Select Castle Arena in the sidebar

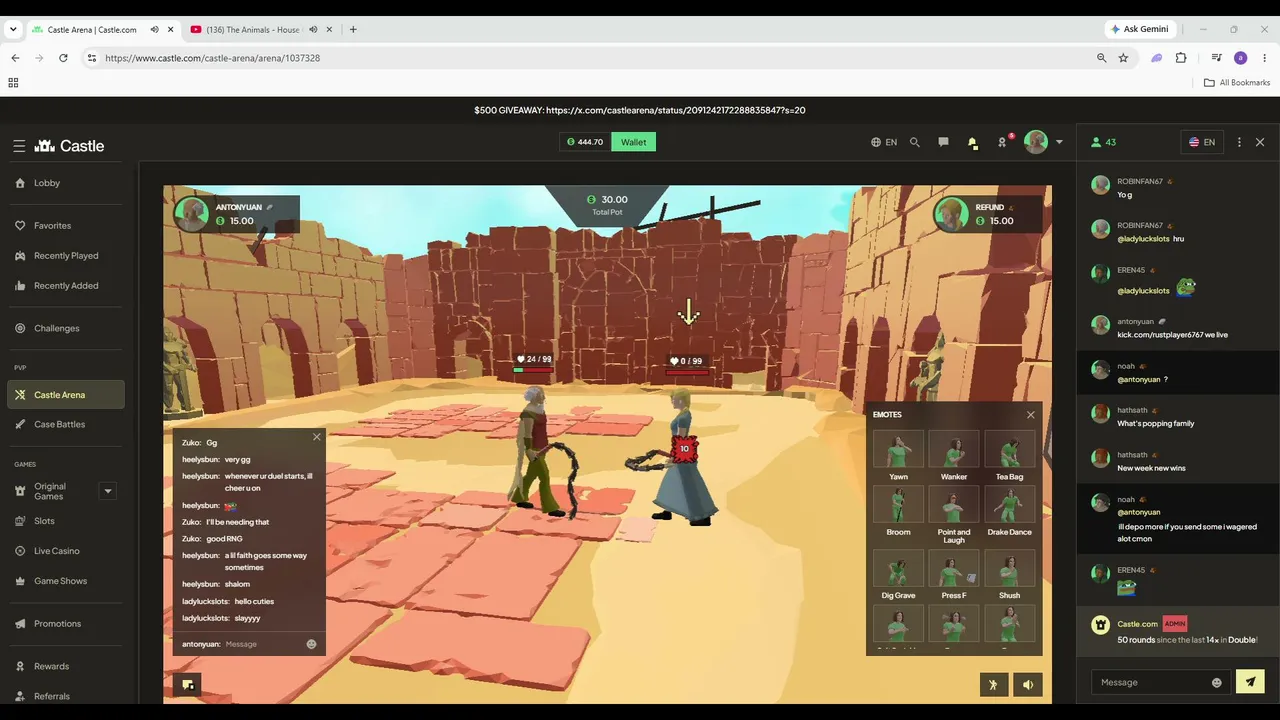click(x=66, y=395)
